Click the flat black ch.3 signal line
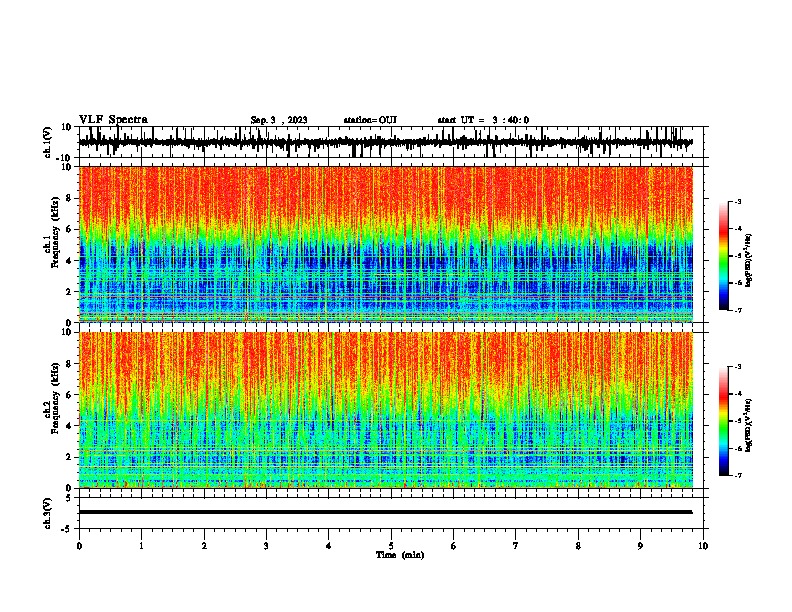 [x=385, y=512]
